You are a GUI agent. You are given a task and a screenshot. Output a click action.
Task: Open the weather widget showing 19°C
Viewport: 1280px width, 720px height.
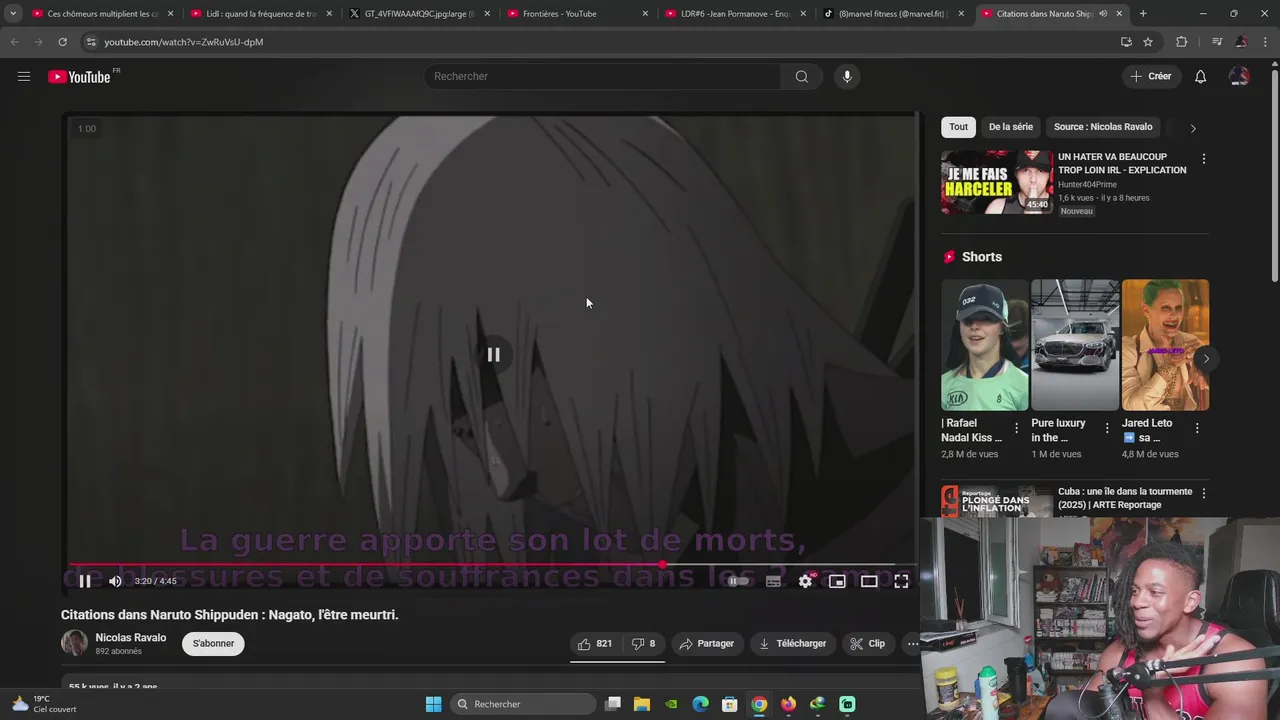tap(44, 704)
